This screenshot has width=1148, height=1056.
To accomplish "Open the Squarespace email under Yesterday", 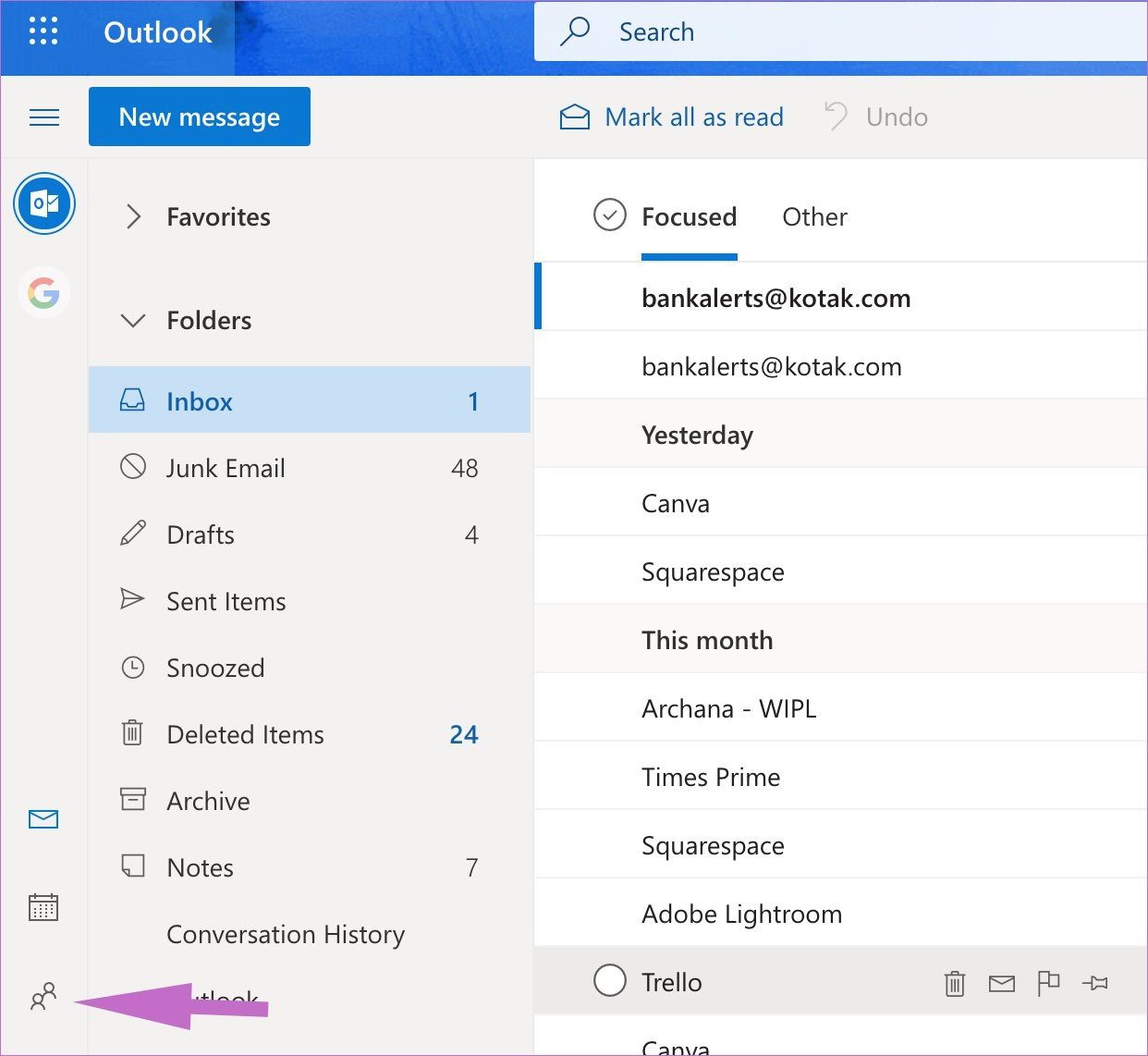I will 841,571.
